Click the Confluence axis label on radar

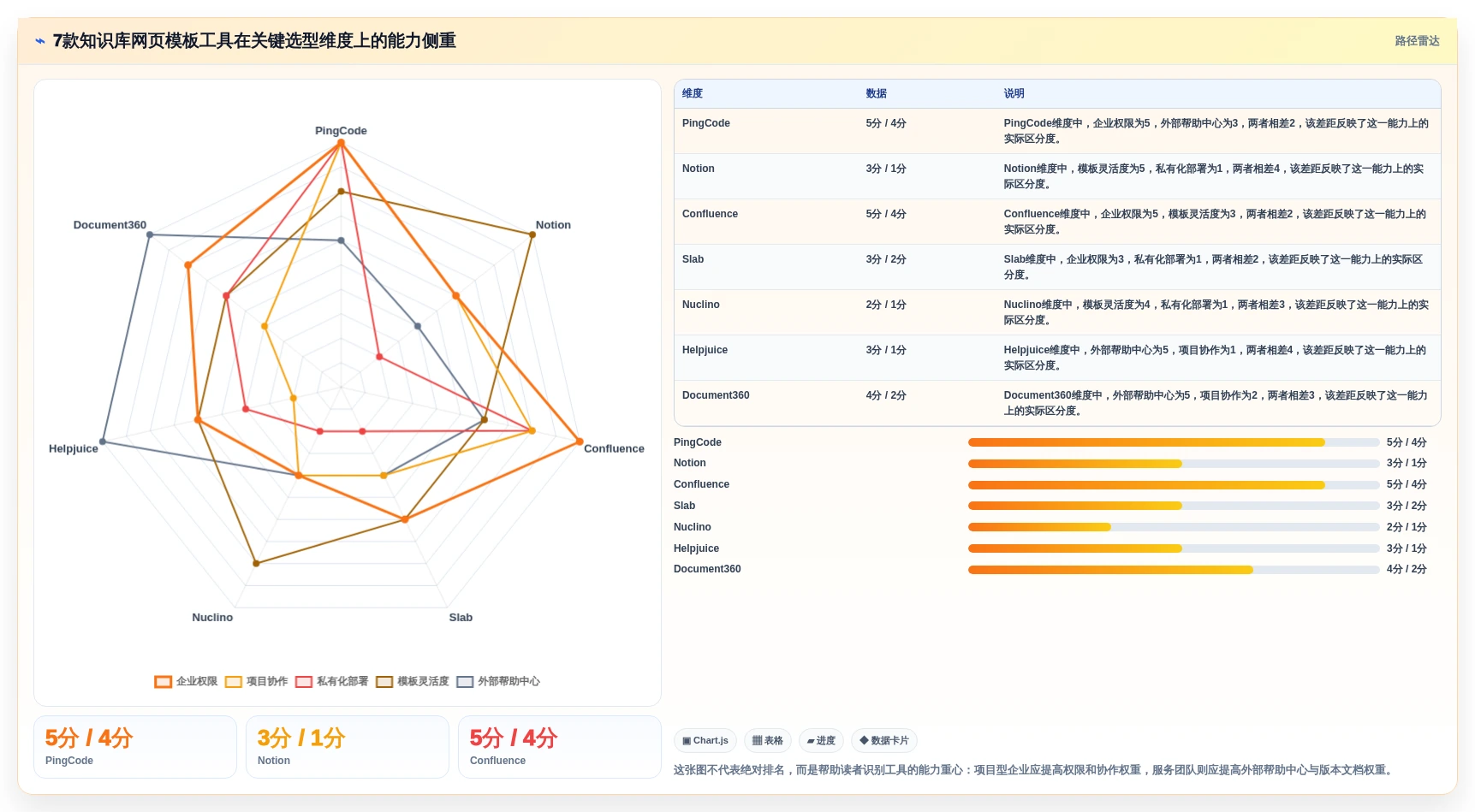(614, 448)
